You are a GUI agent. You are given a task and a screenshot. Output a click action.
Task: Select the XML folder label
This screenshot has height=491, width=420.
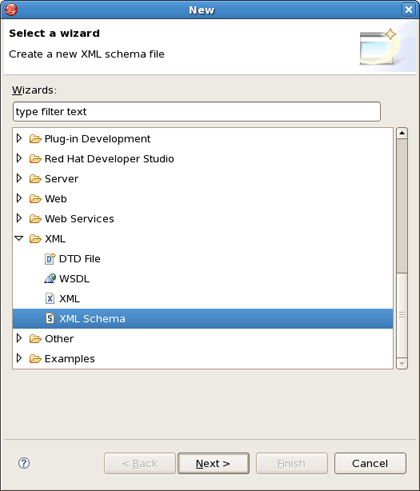55,239
